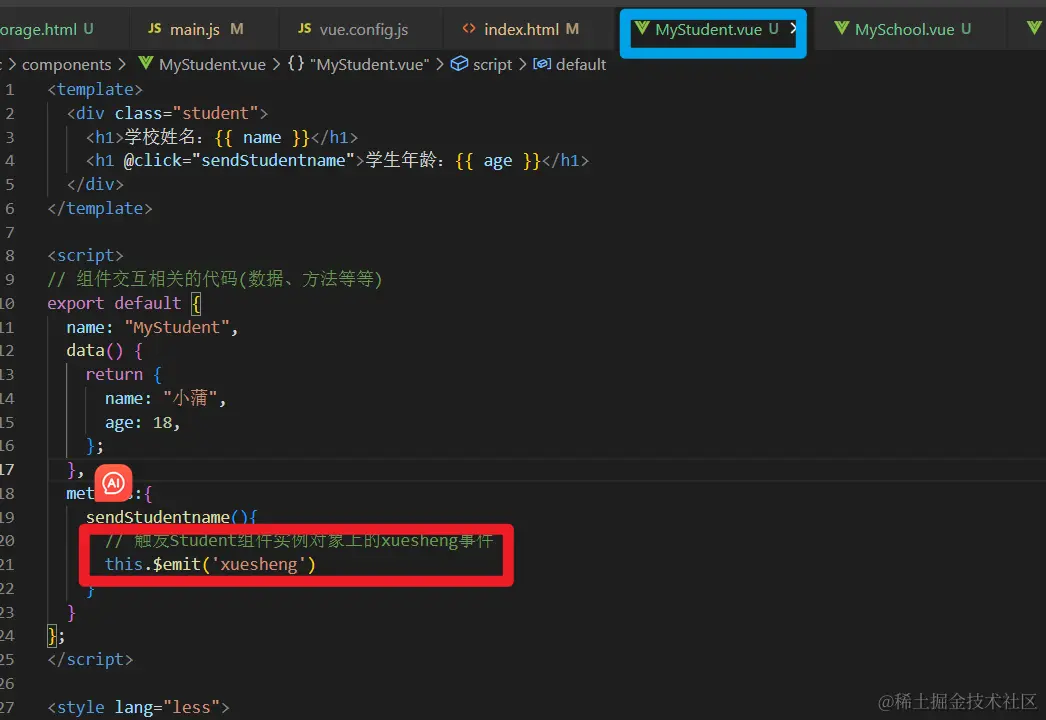Click the cube script icon in breadcrumb
Viewport: 1046px width, 720px height.
459,63
